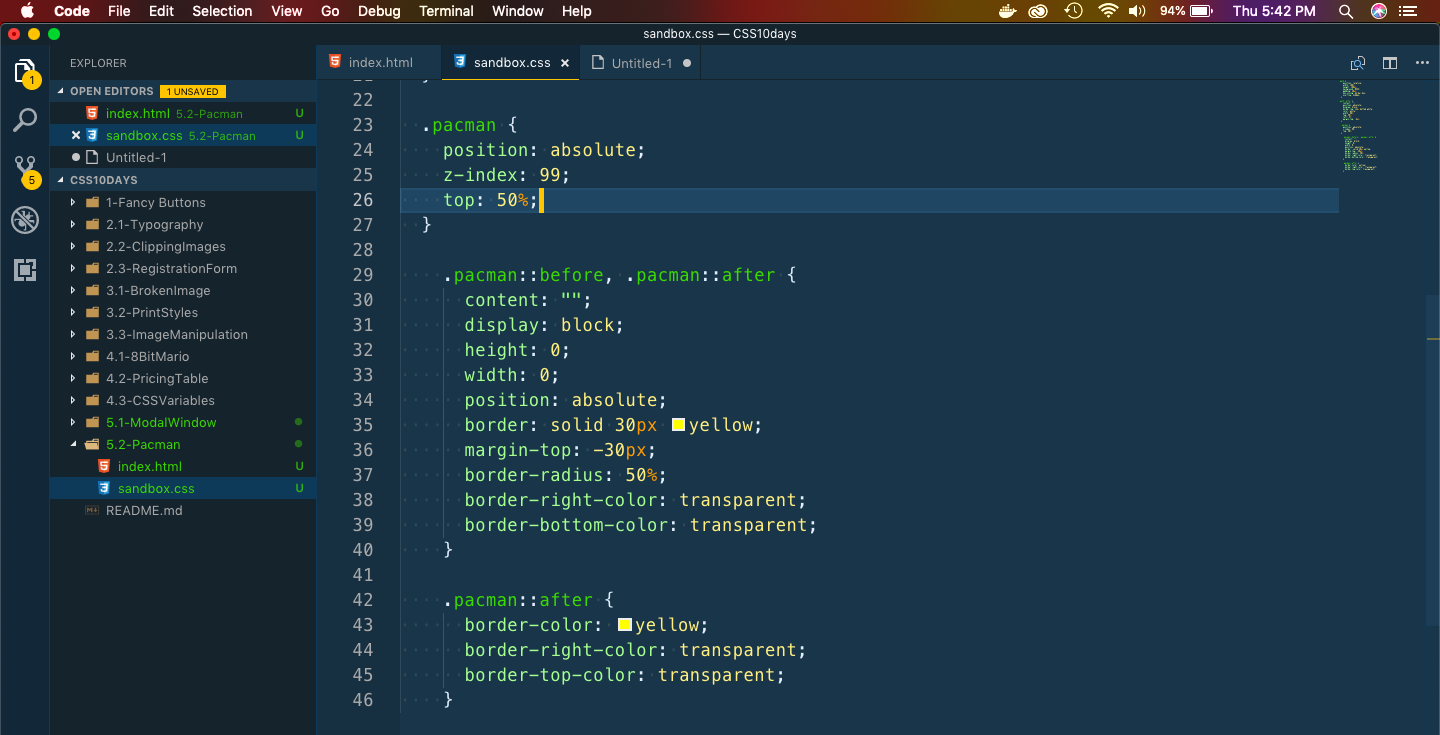Image resolution: width=1440 pixels, height=735 pixels.
Task: Open README.md from the explorer
Action: pyautogui.click(x=183, y=510)
